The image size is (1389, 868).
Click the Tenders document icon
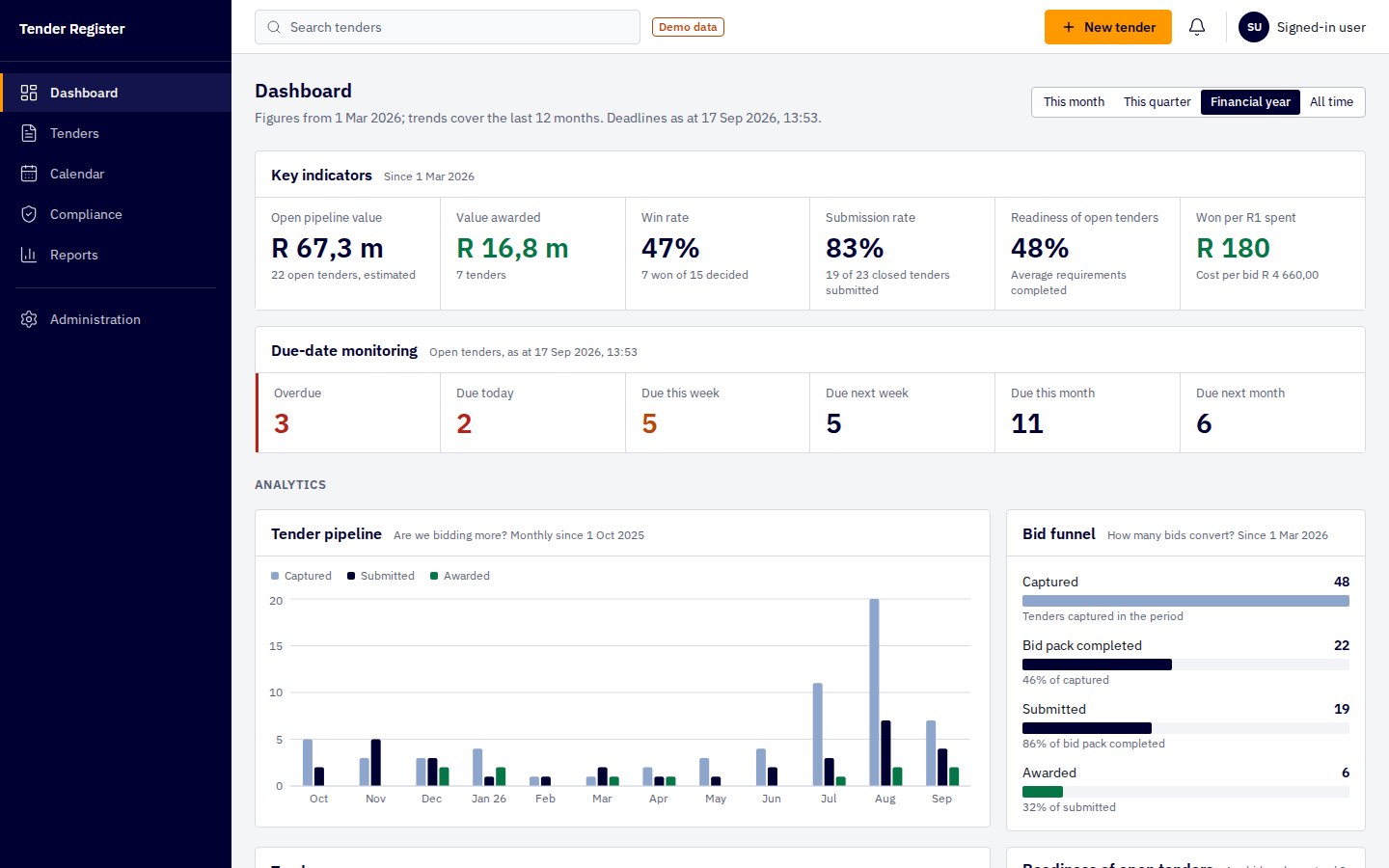[x=29, y=133]
